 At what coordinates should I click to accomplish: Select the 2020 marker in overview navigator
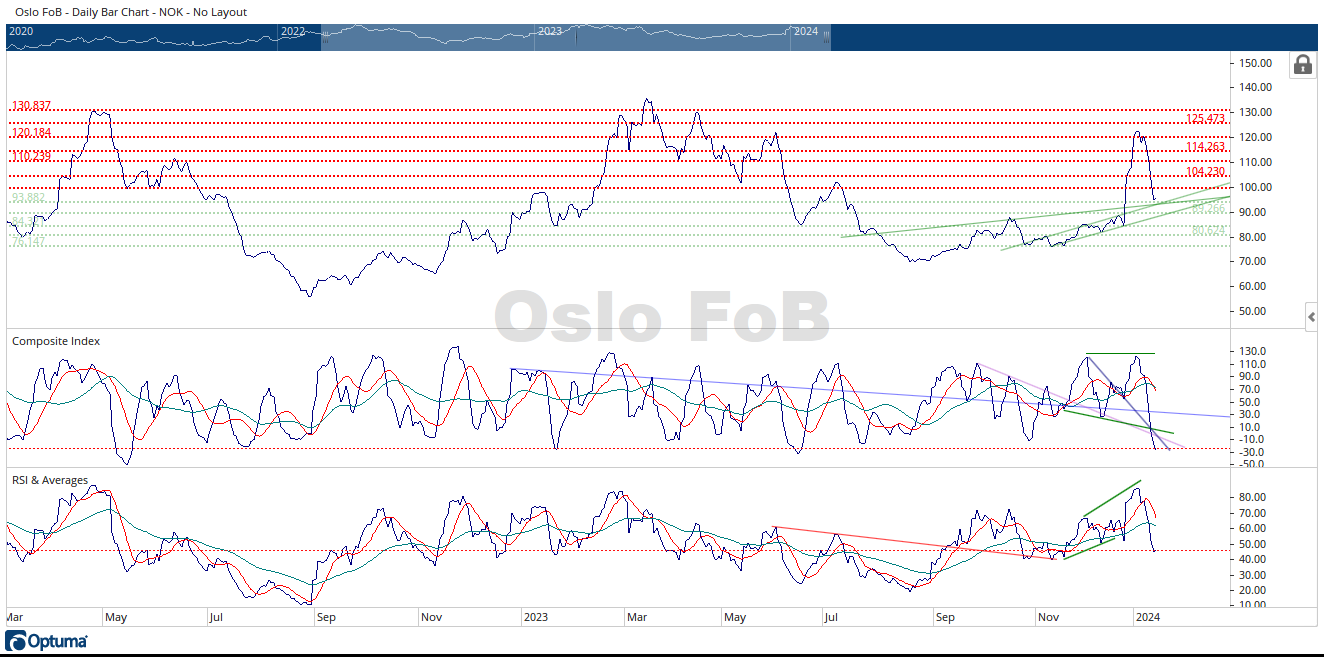[x=21, y=31]
